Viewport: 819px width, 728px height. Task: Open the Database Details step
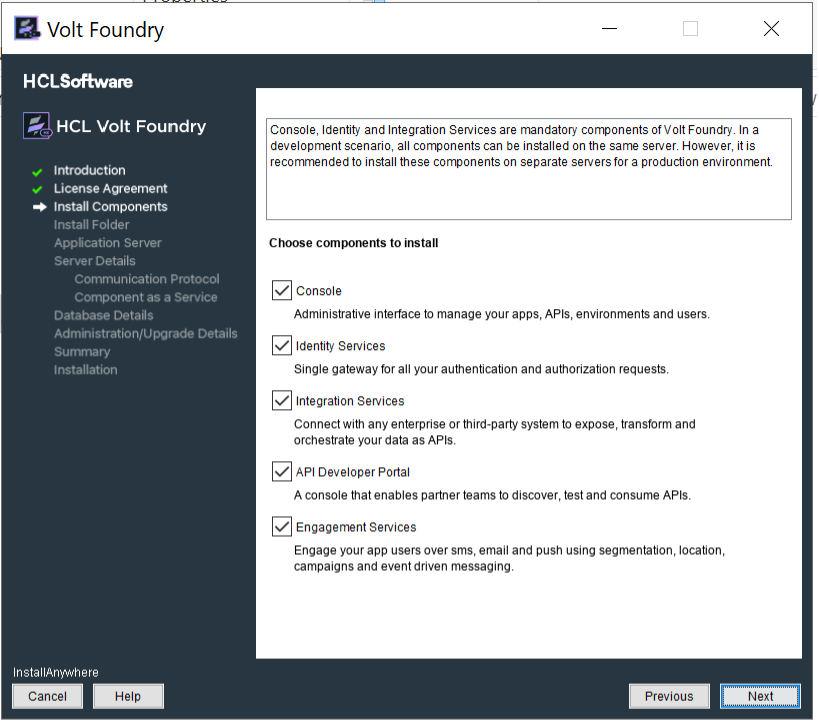pyautogui.click(x=103, y=315)
